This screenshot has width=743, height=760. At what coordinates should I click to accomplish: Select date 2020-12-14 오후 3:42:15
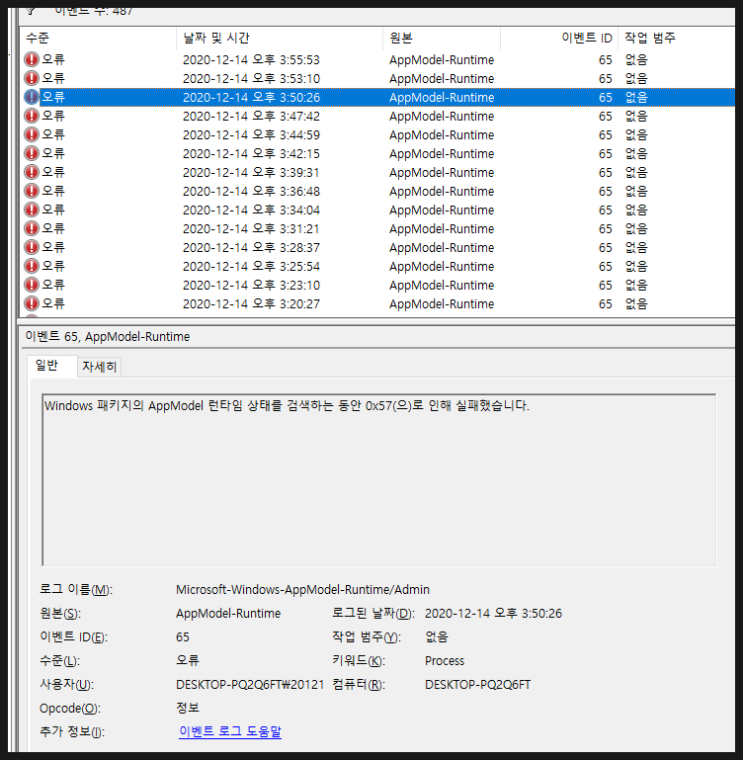click(x=251, y=154)
